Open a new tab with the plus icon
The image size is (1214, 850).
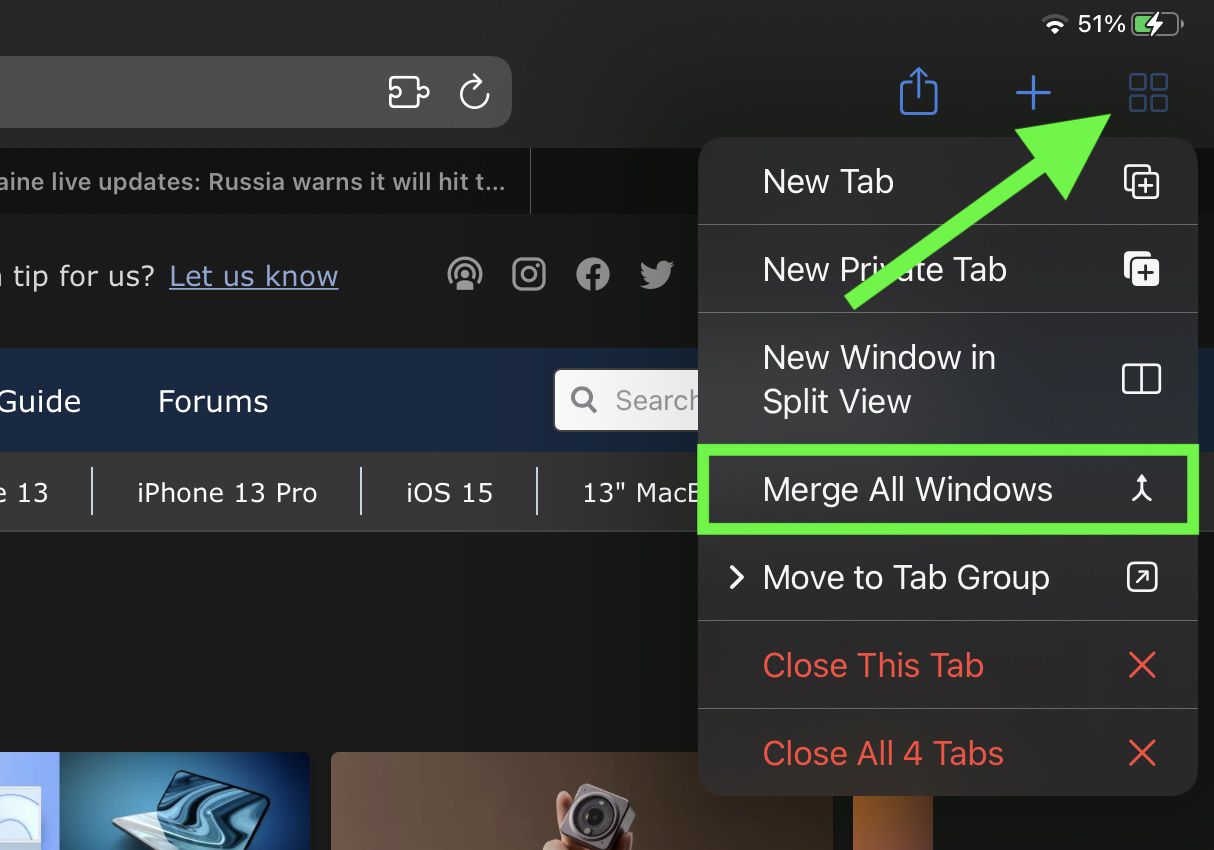(1033, 91)
